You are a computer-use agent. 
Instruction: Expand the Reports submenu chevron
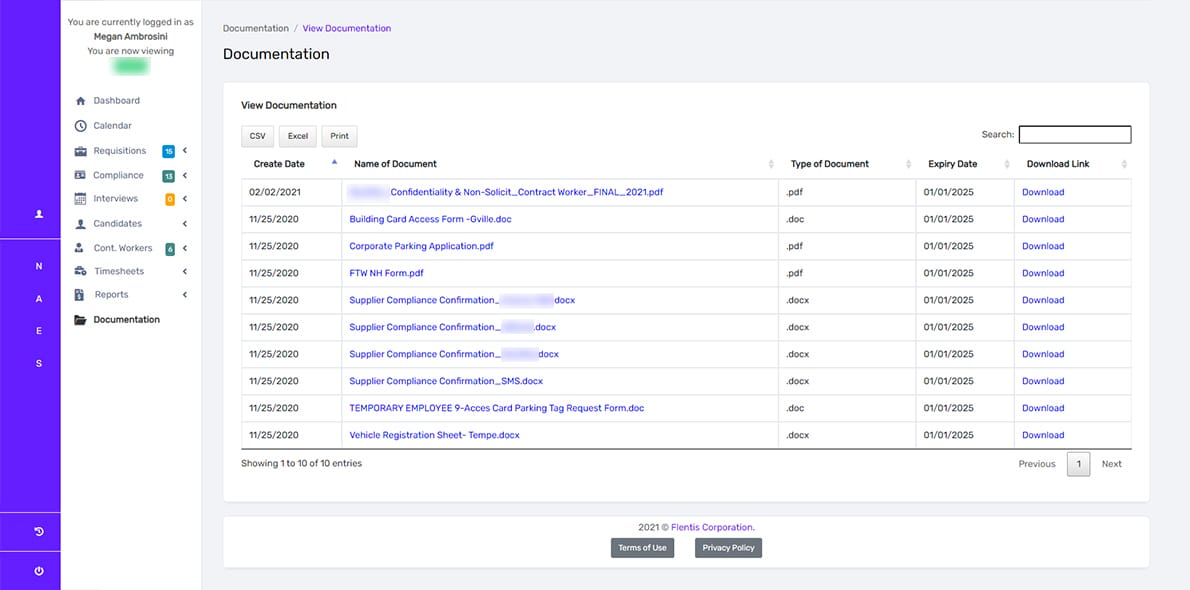point(185,295)
